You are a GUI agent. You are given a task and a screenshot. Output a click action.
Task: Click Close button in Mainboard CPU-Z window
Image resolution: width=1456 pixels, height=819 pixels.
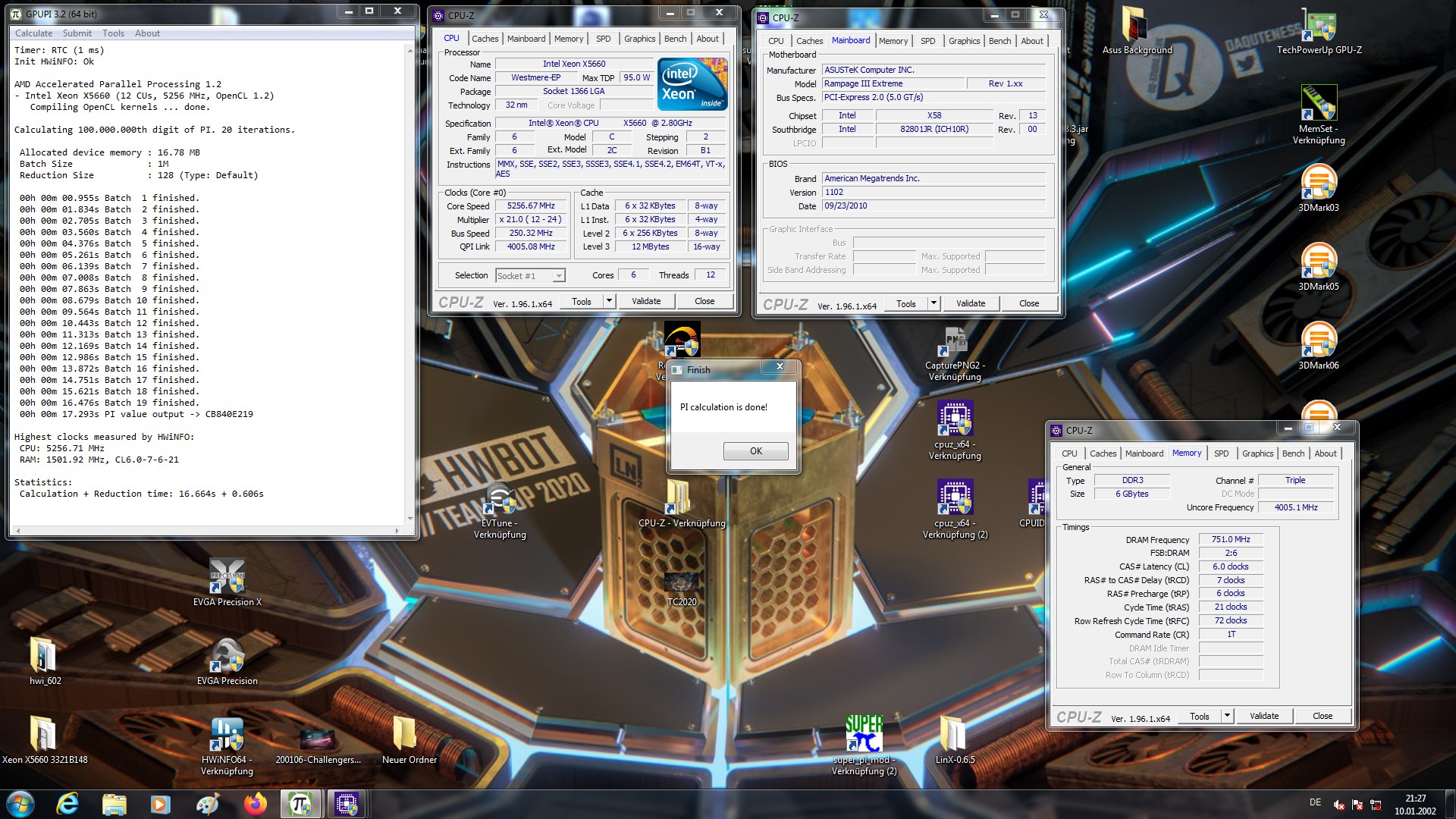[x=1029, y=303]
